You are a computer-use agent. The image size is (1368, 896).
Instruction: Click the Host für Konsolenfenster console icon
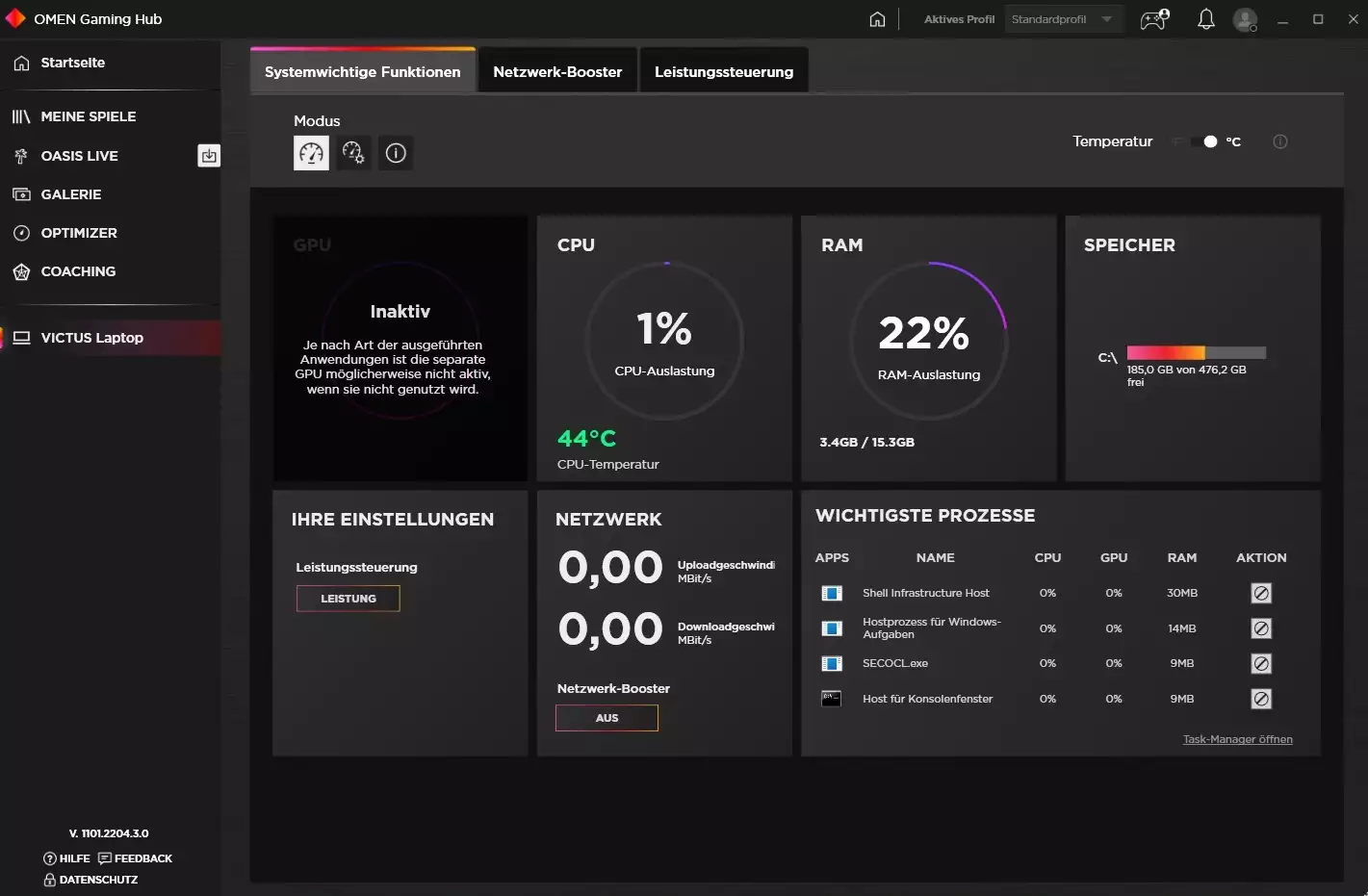(832, 699)
